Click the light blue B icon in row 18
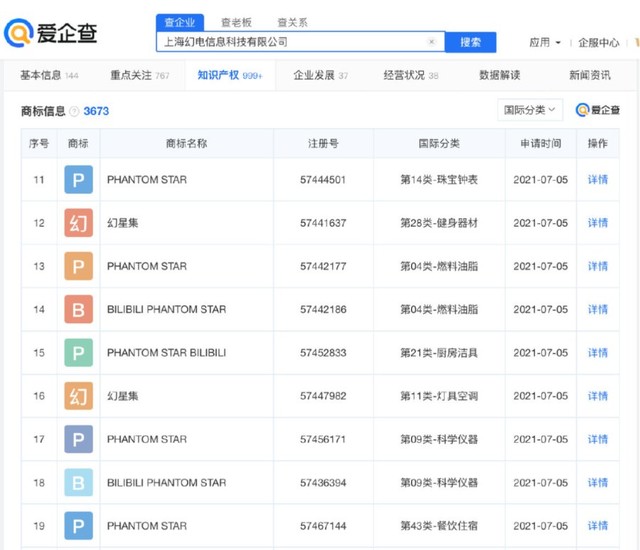Viewport: 640px width, 550px height. 78,483
